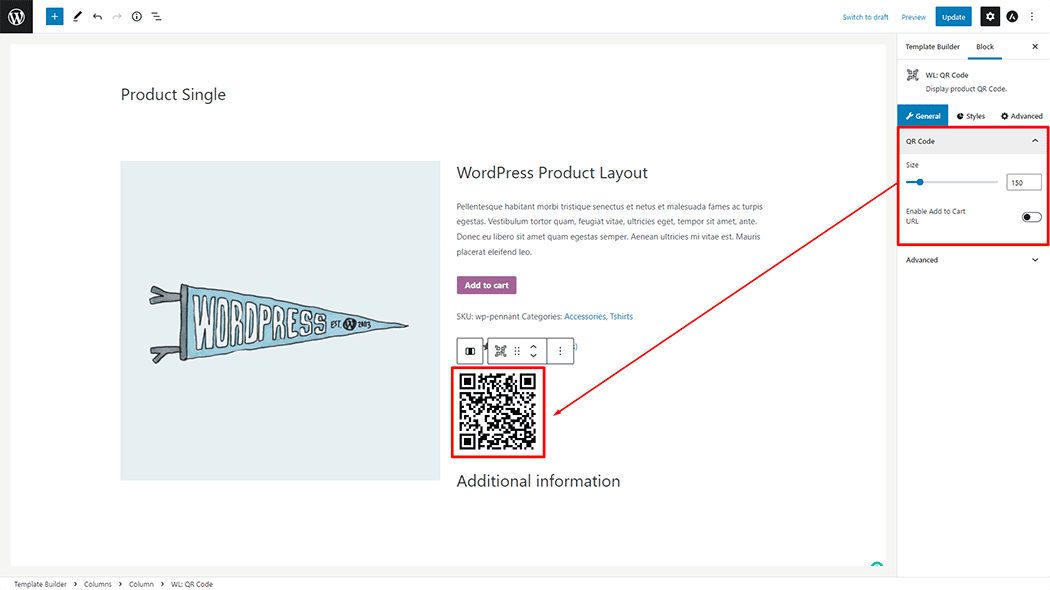1050x590 pixels.
Task: Open the Styles tab
Action: pyautogui.click(x=970, y=116)
